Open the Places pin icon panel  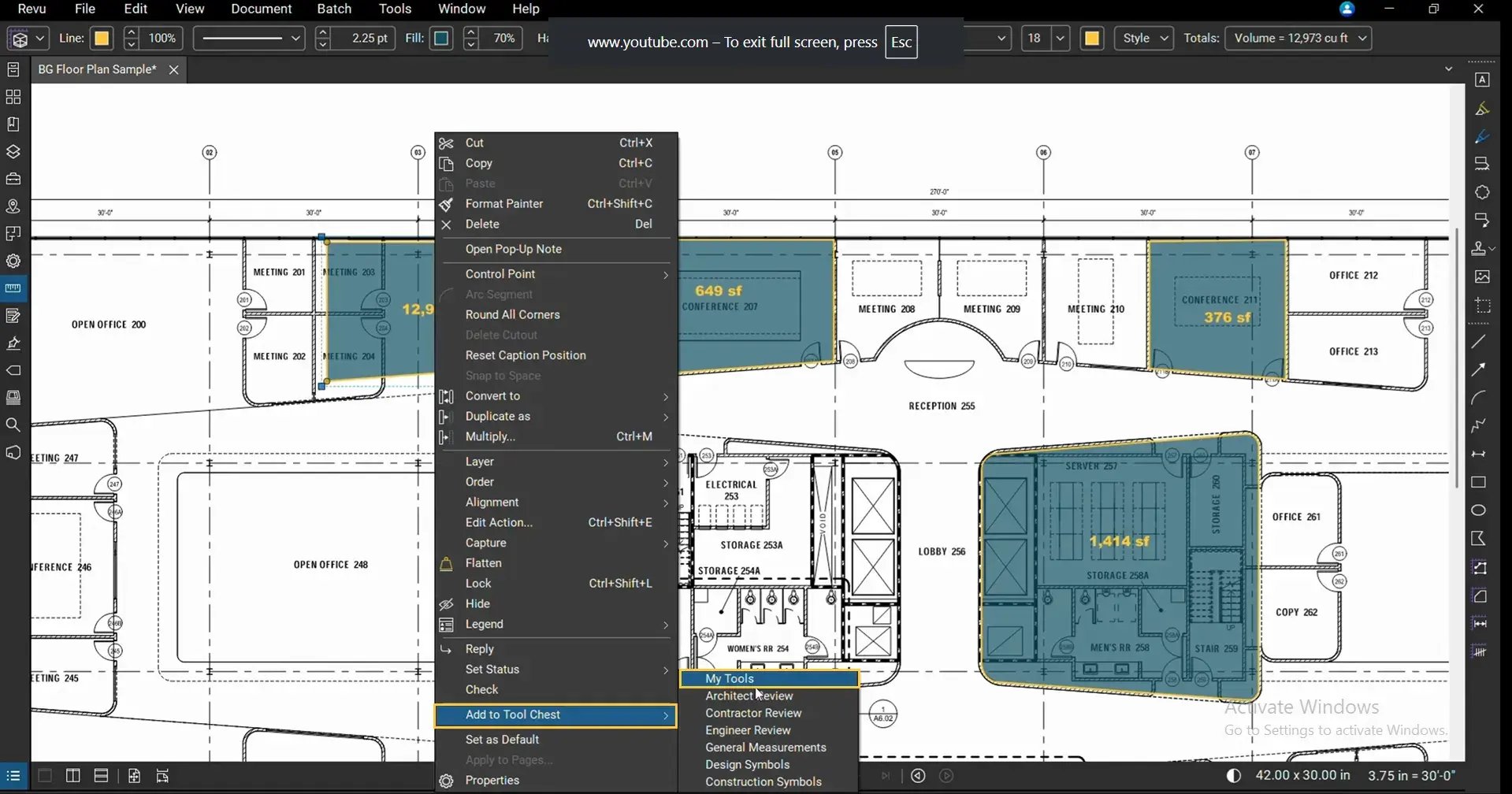pos(13,206)
